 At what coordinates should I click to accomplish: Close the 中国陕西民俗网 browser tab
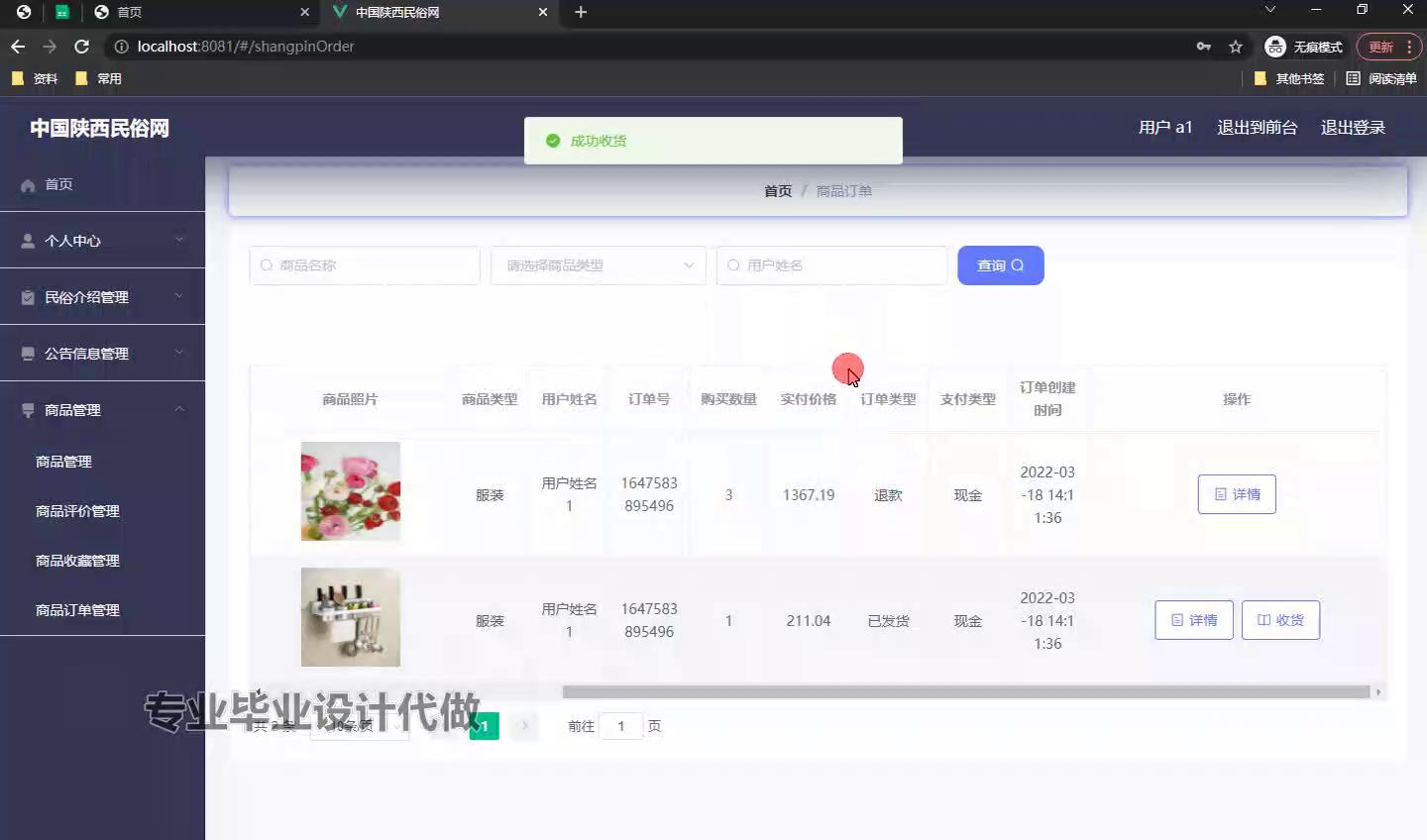pyautogui.click(x=542, y=12)
